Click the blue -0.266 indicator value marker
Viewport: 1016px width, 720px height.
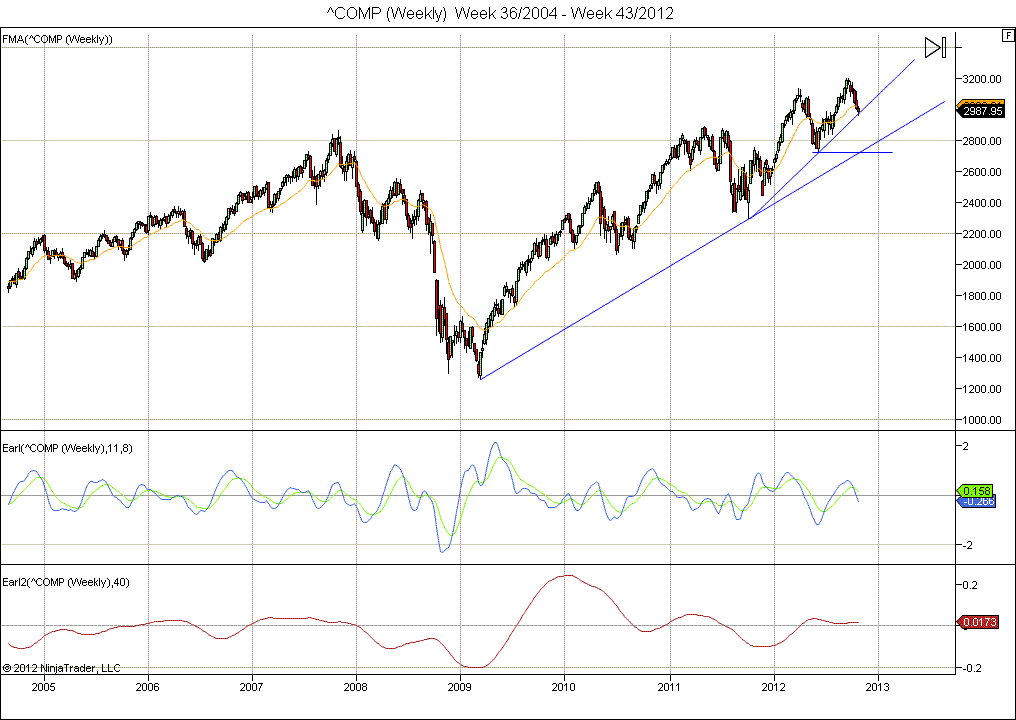pyautogui.click(x=978, y=503)
